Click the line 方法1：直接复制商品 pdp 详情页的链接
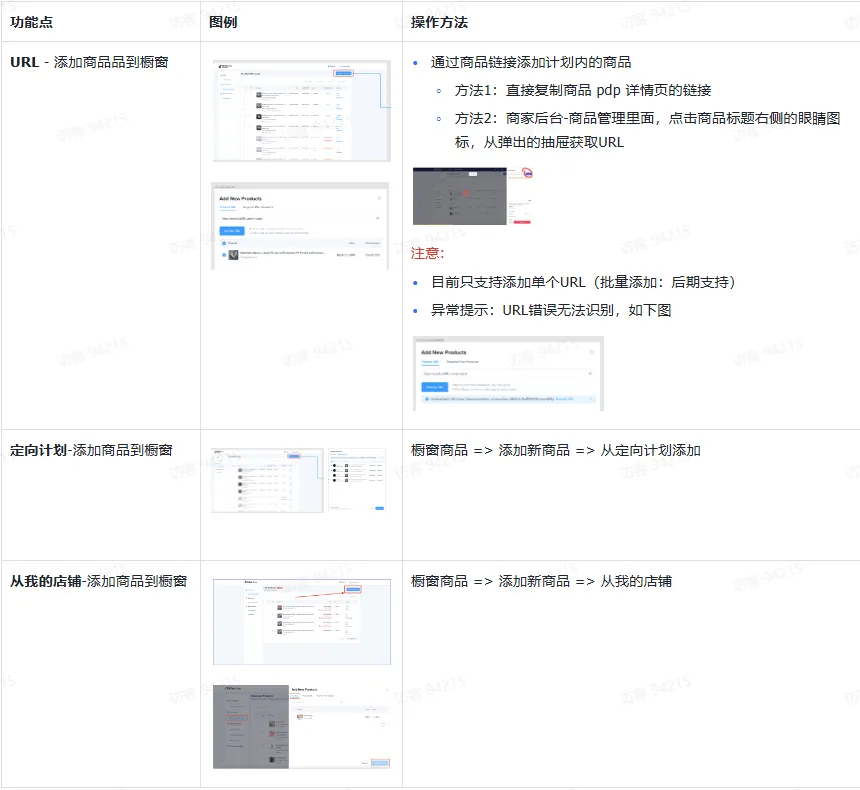 [x=583, y=91]
